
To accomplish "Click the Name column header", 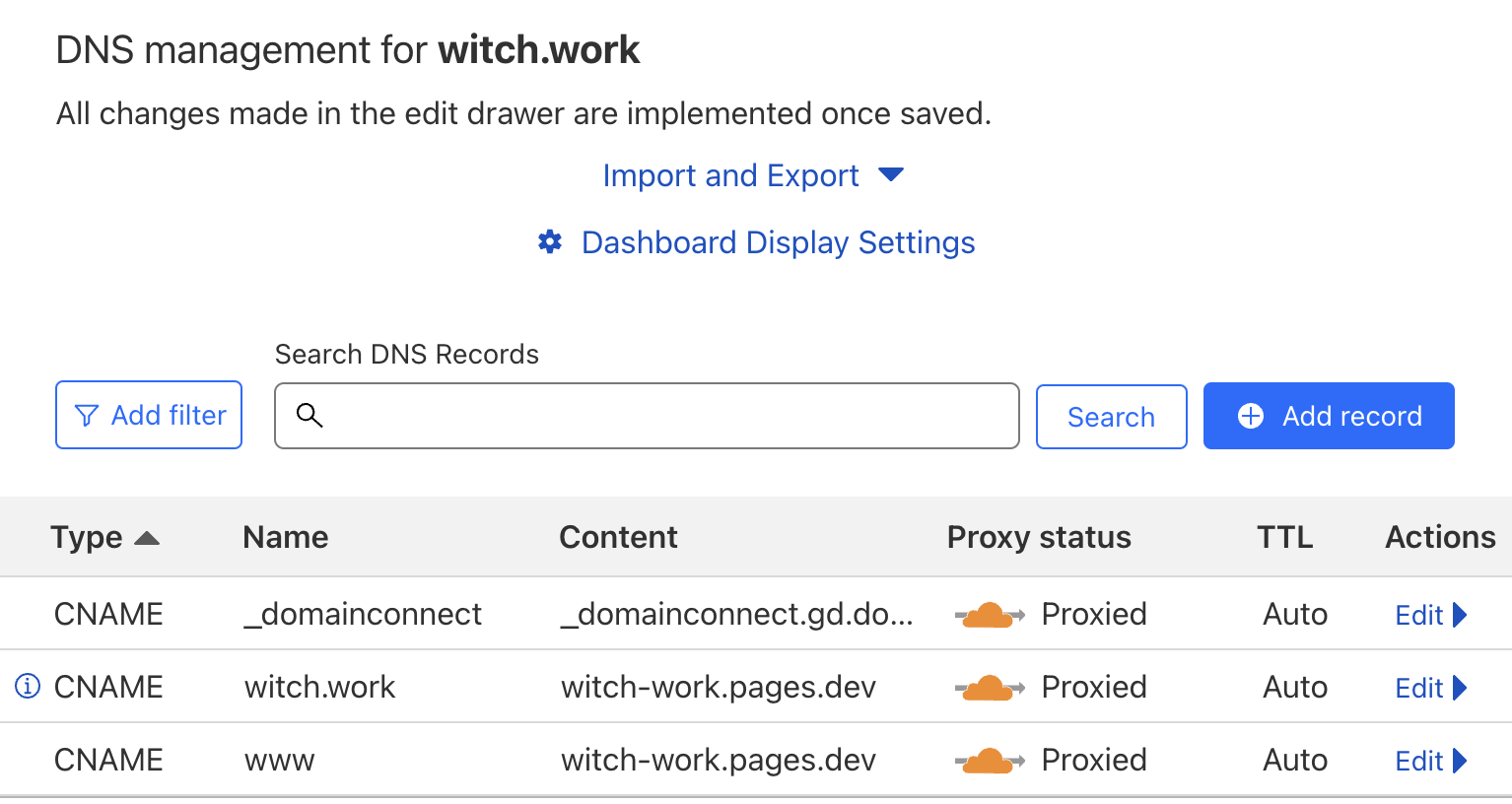I will click(x=285, y=537).
